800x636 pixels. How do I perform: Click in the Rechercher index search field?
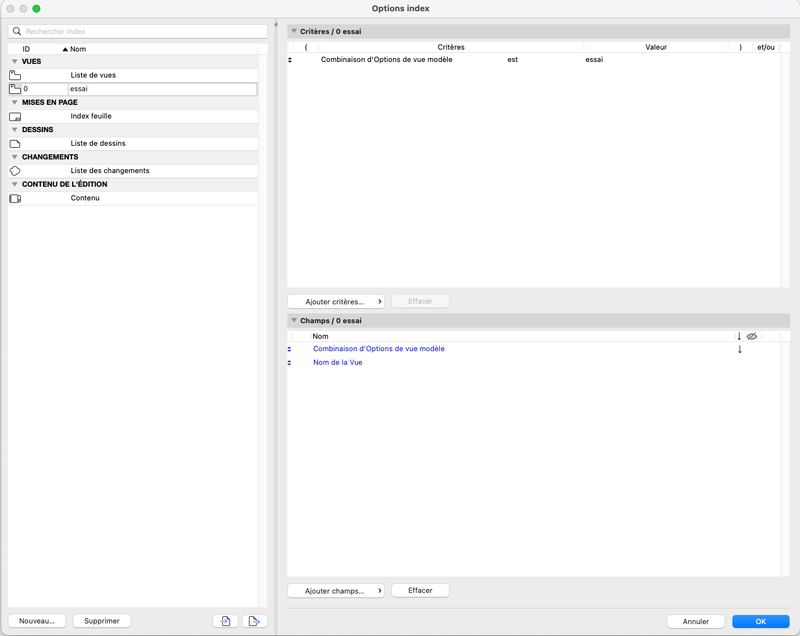tap(138, 31)
